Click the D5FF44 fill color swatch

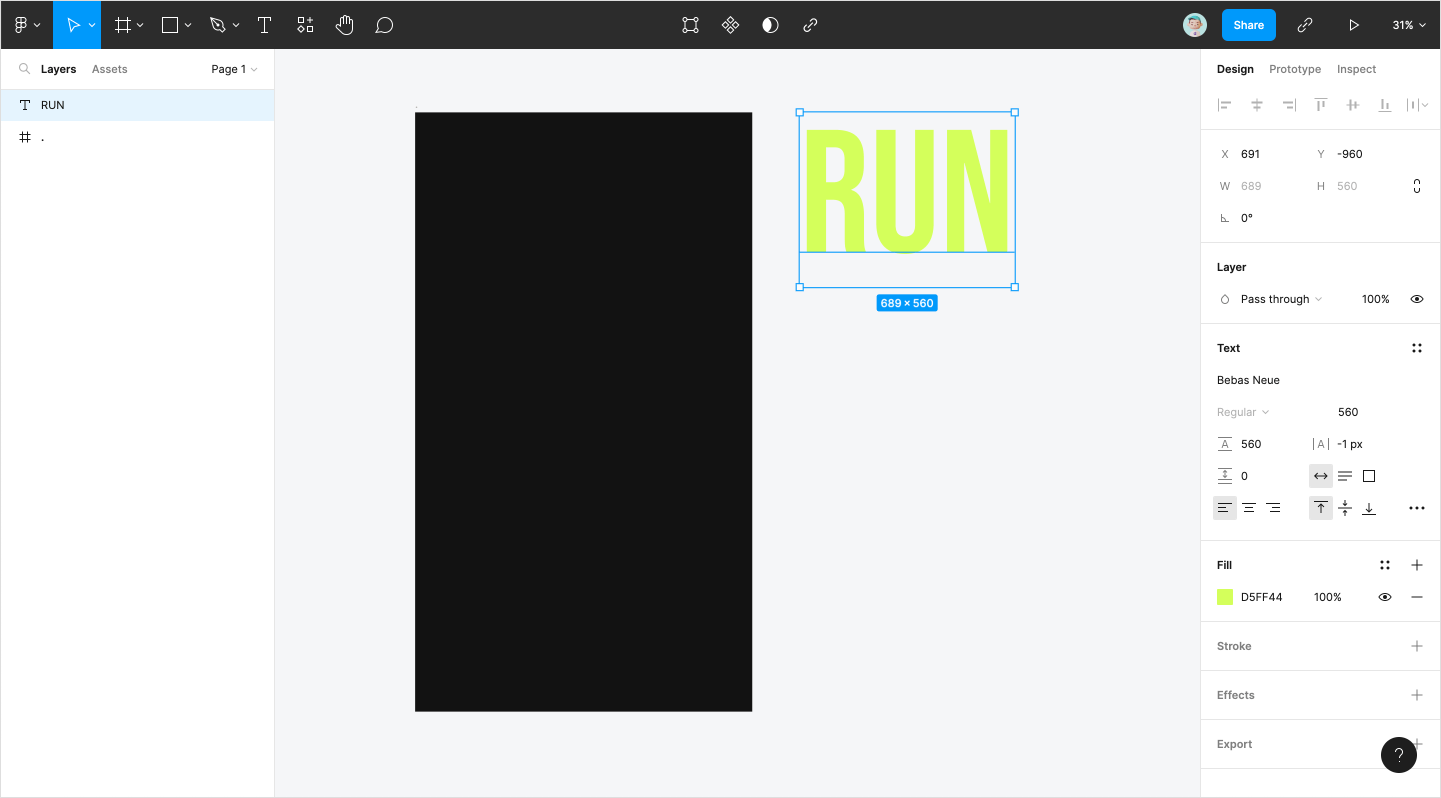(x=1225, y=597)
